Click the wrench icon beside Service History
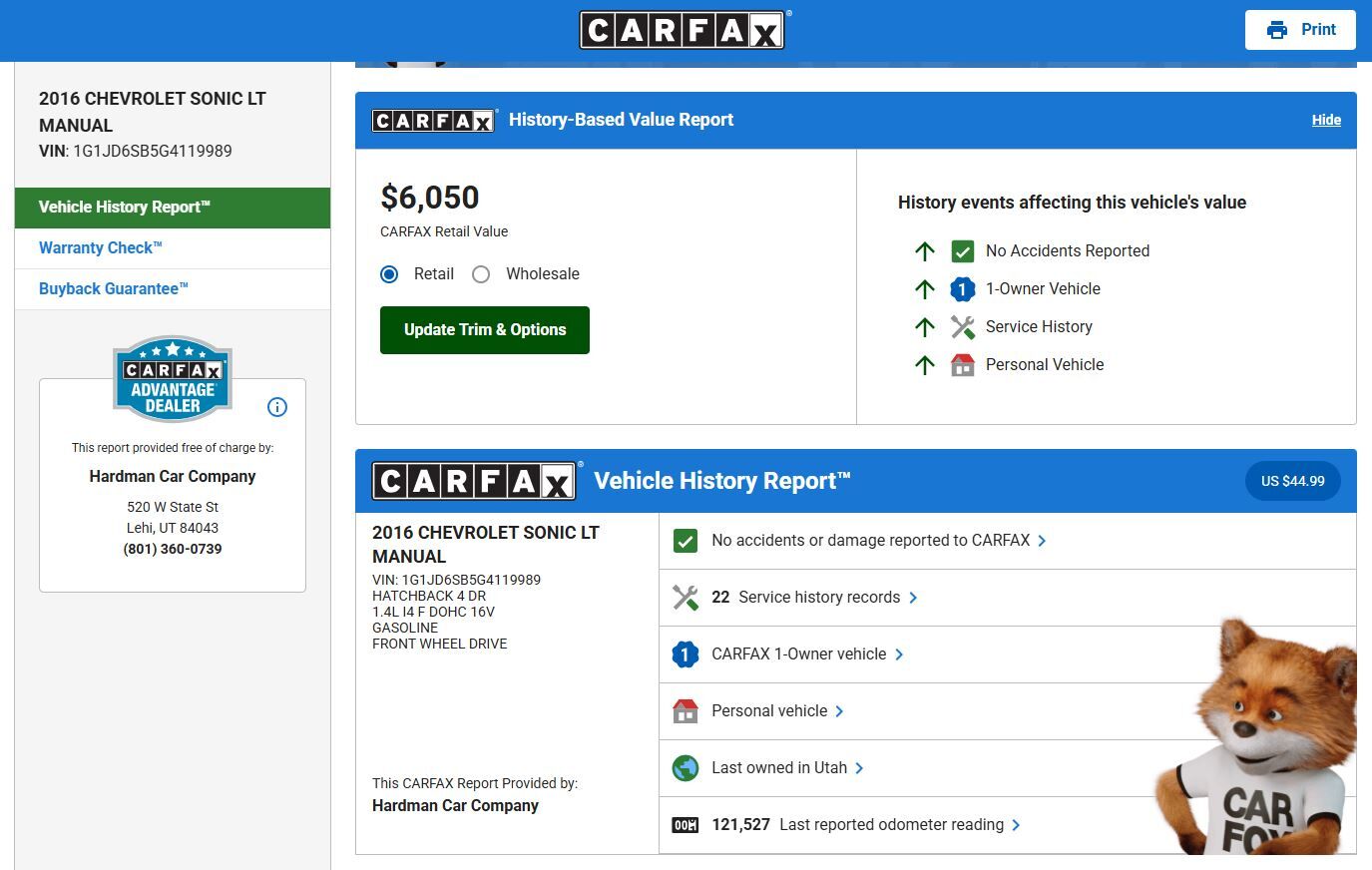Image resolution: width=1372 pixels, height=870 pixels. [962, 327]
